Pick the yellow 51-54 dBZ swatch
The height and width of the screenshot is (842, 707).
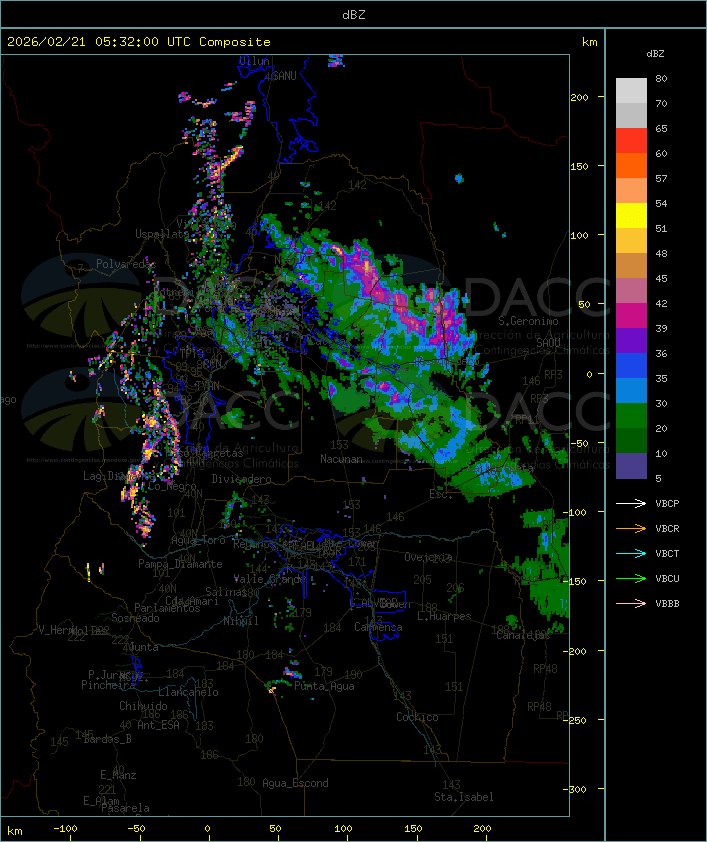pyautogui.click(x=631, y=215)
